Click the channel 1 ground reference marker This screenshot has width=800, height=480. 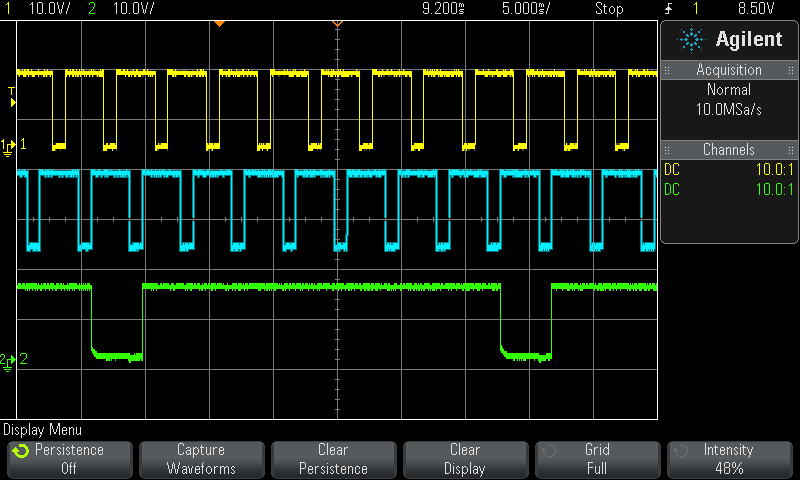10,145
